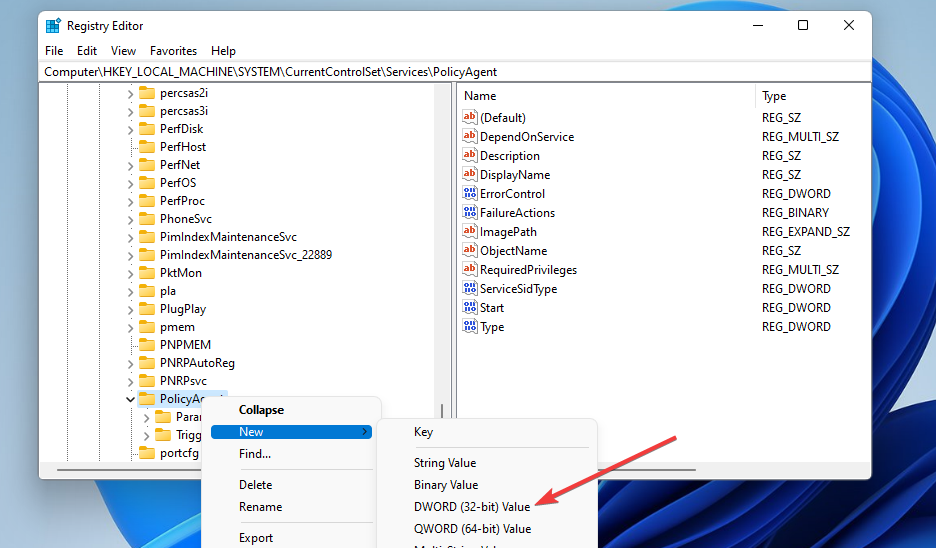The image size is (936, 548).
Task: Expand the percsas3i tree node
Action: 130,111
